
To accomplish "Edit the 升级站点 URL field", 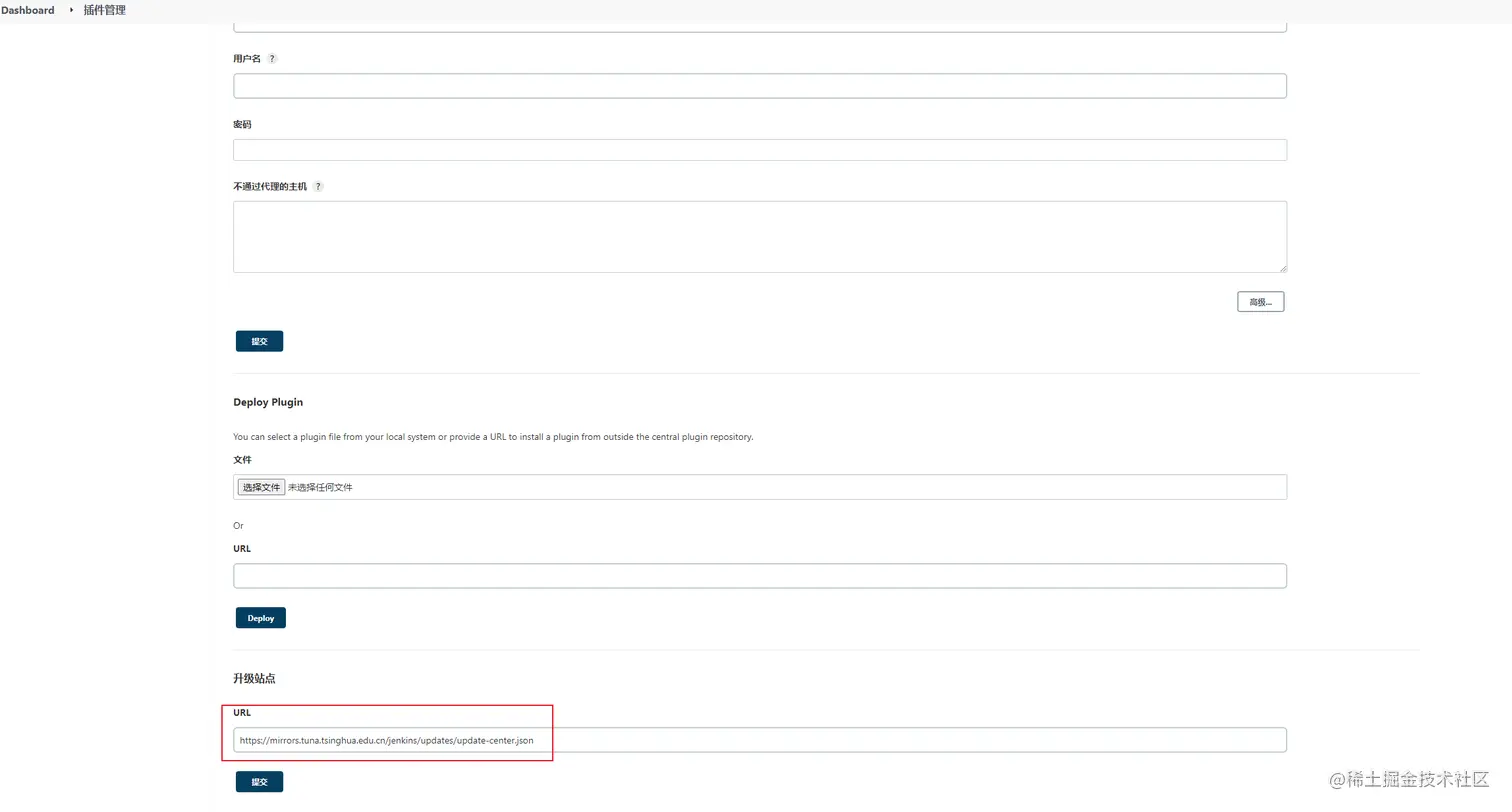I will pyautogui.click(x=759, y=740).
